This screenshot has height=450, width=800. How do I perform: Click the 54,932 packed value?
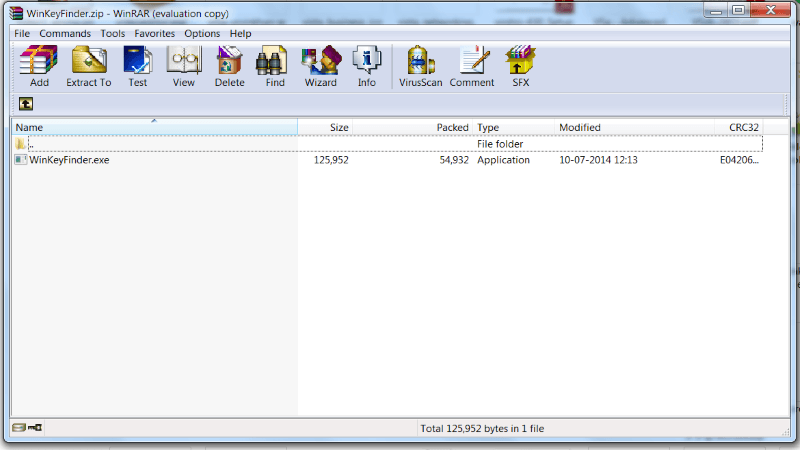pos(454,160)
